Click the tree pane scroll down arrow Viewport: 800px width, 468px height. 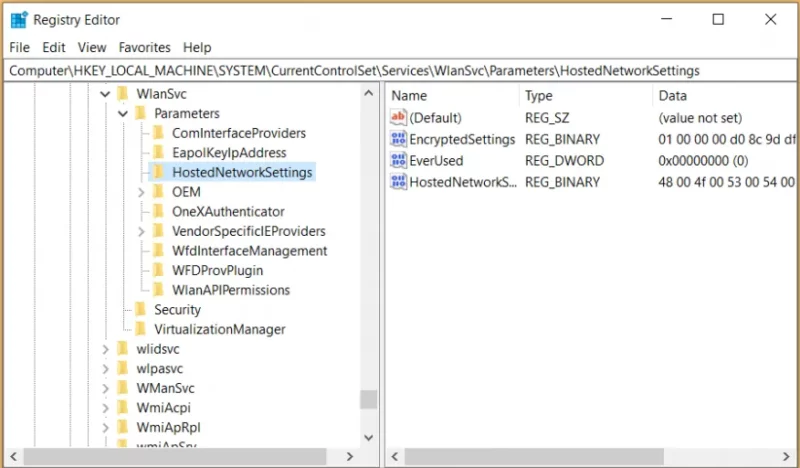pos(368,437)
